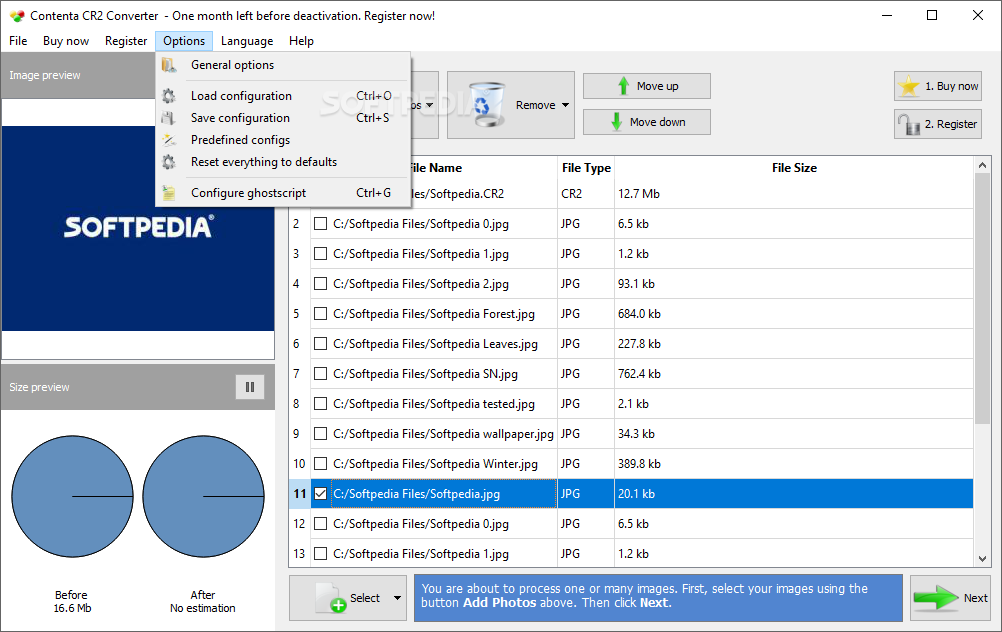Click the file list scrollbar up arrow

(x=982, y=166)
